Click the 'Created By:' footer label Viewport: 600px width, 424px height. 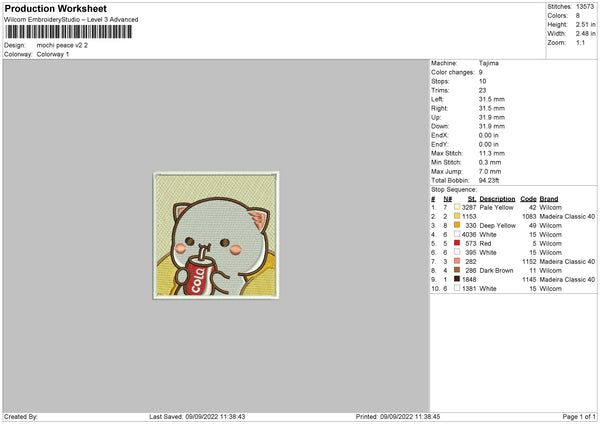click(x=21, y=416)
